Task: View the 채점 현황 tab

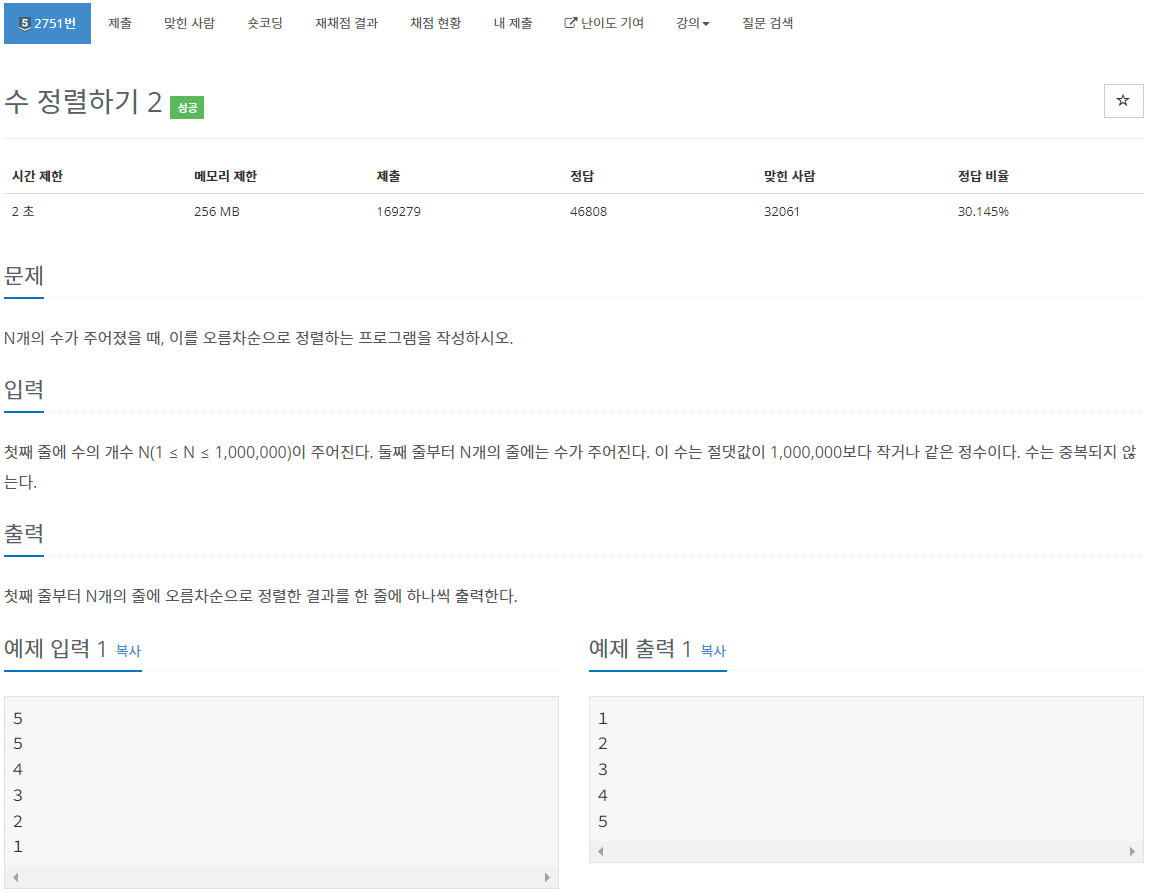Action: click(435, 23)
